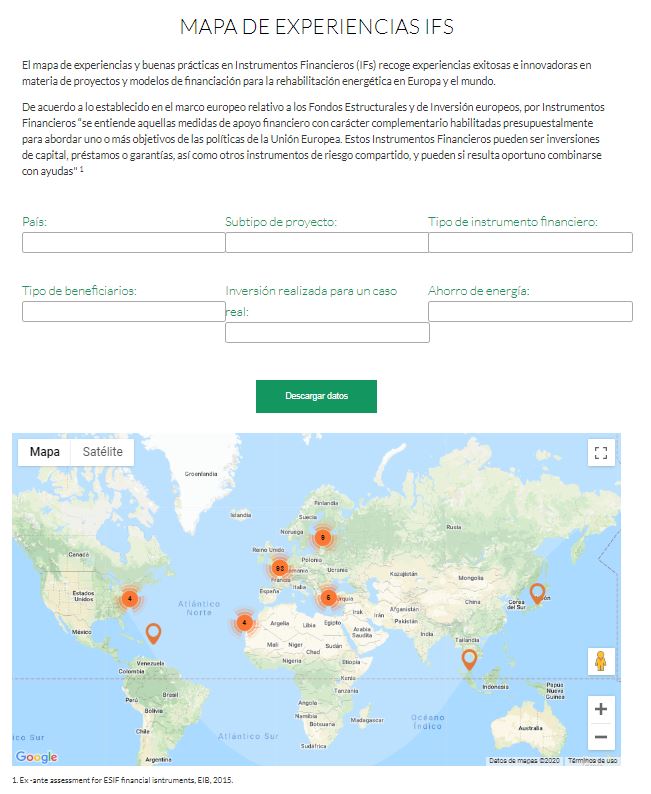Click the cluster marker west of Morocco
Image resolution: width=651 pixels, height=794 pixels.
tap(244, 622)
